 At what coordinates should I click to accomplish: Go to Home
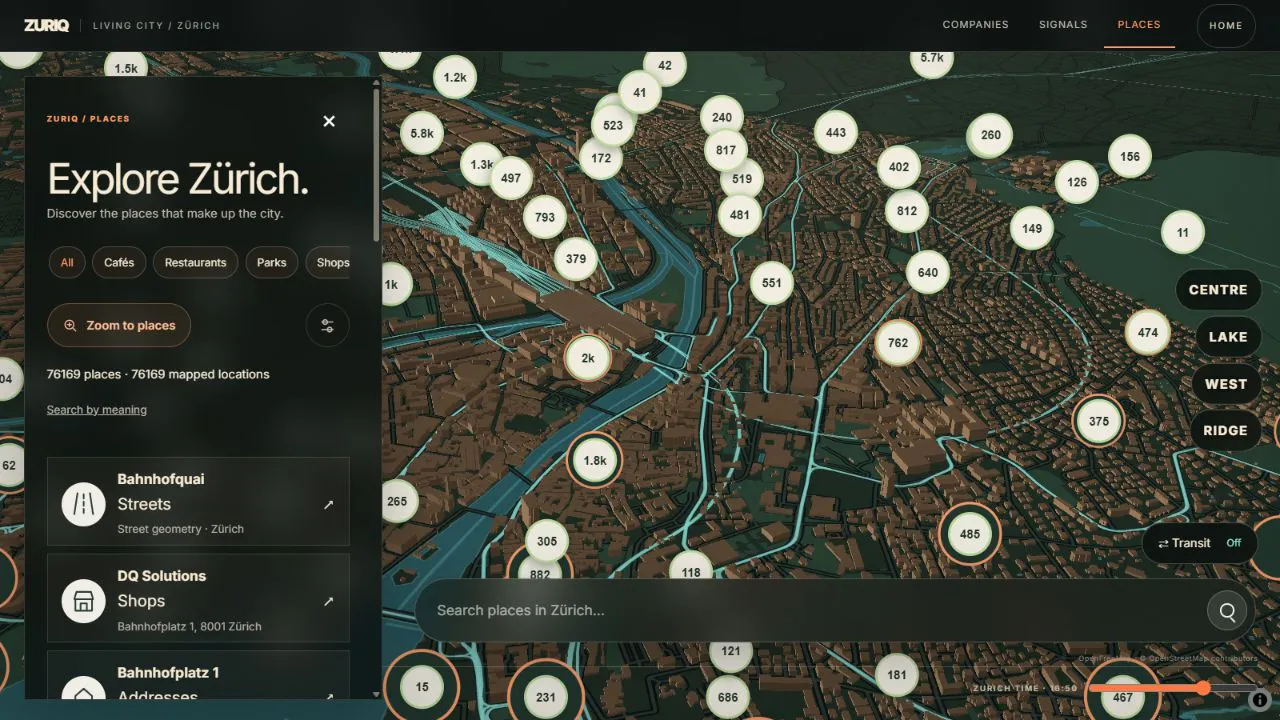pyautogui.click(x=1226, y=26)
